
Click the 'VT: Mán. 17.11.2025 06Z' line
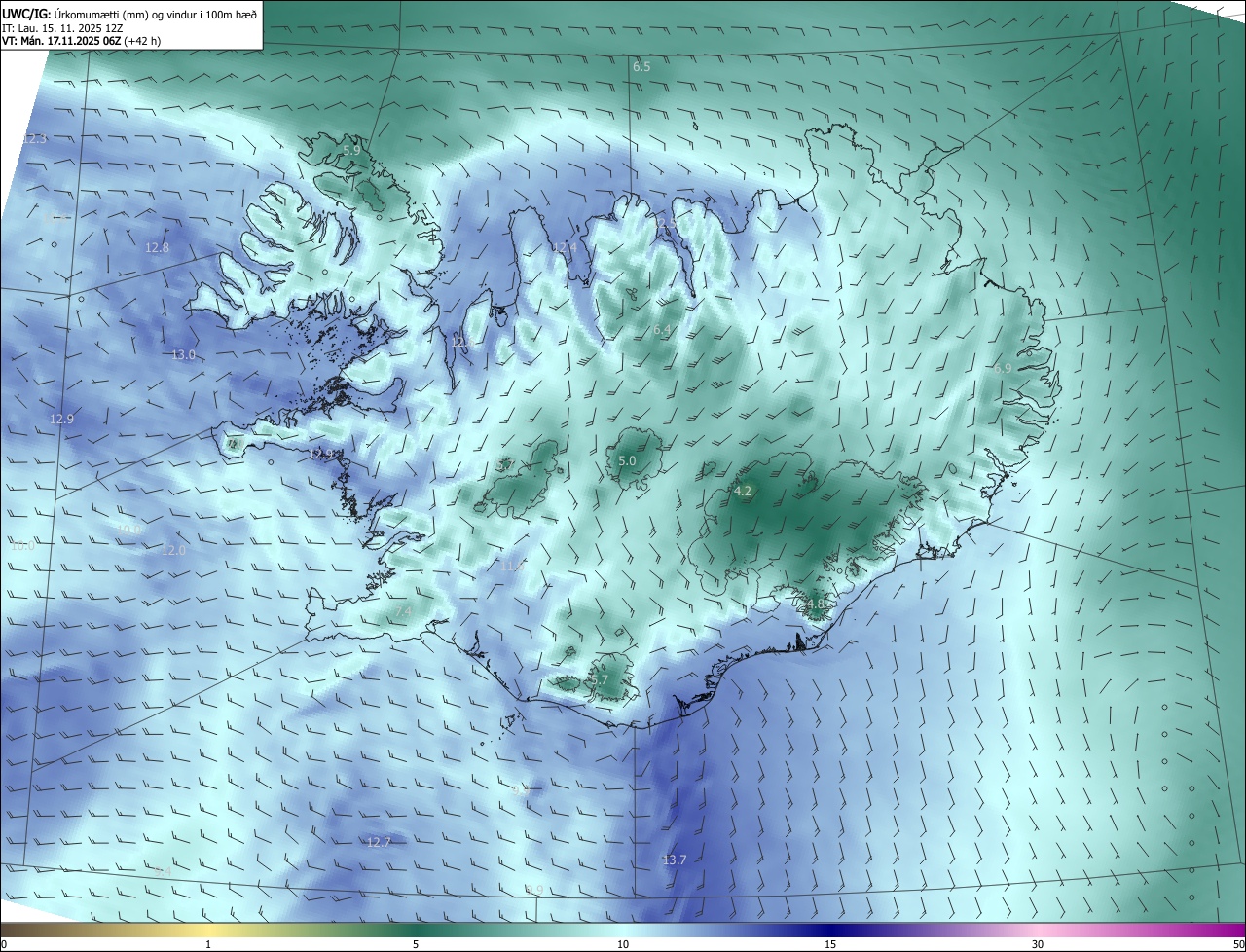[x=61, y=41]
